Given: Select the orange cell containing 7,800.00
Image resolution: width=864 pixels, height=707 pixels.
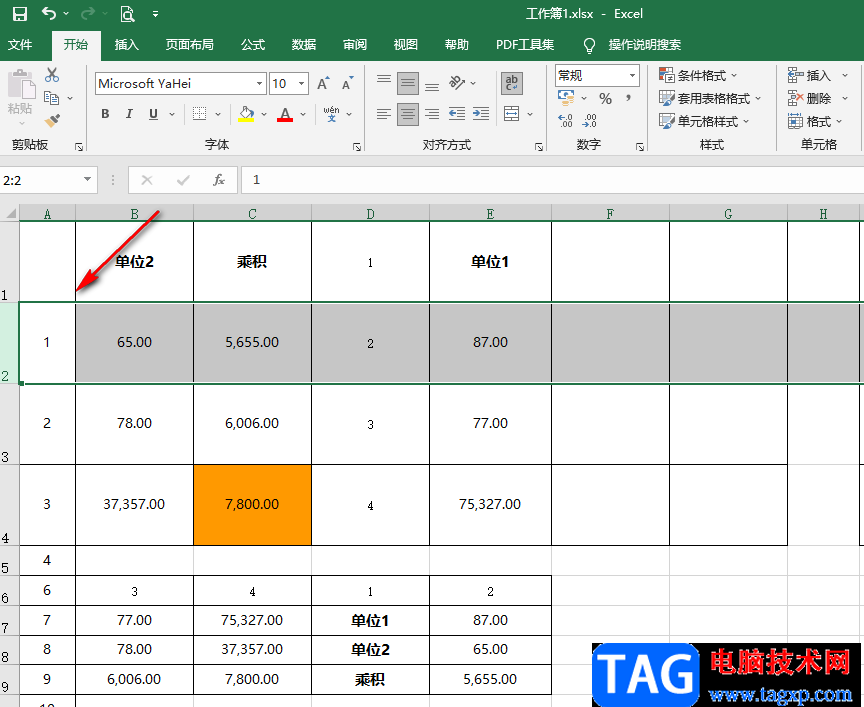Looking at the screenshot, I should point(252,505).
